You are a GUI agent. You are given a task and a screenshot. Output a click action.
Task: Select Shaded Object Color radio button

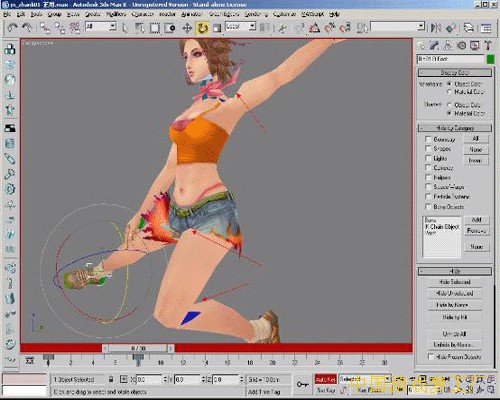(449, 105)
